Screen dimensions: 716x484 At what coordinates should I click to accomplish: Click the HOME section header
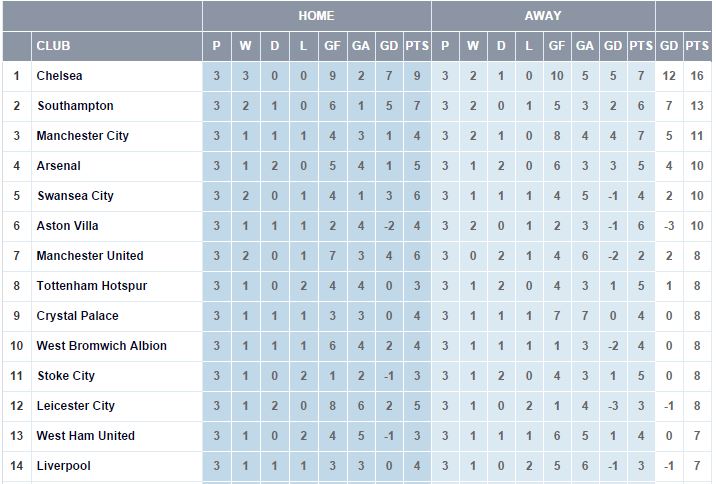(x=316, y=16)
